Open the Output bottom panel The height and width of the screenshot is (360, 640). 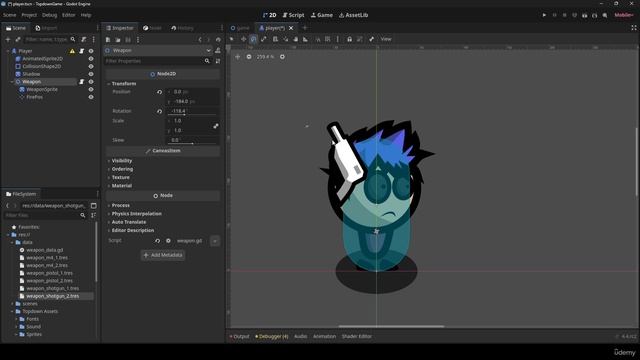[239, 336]
